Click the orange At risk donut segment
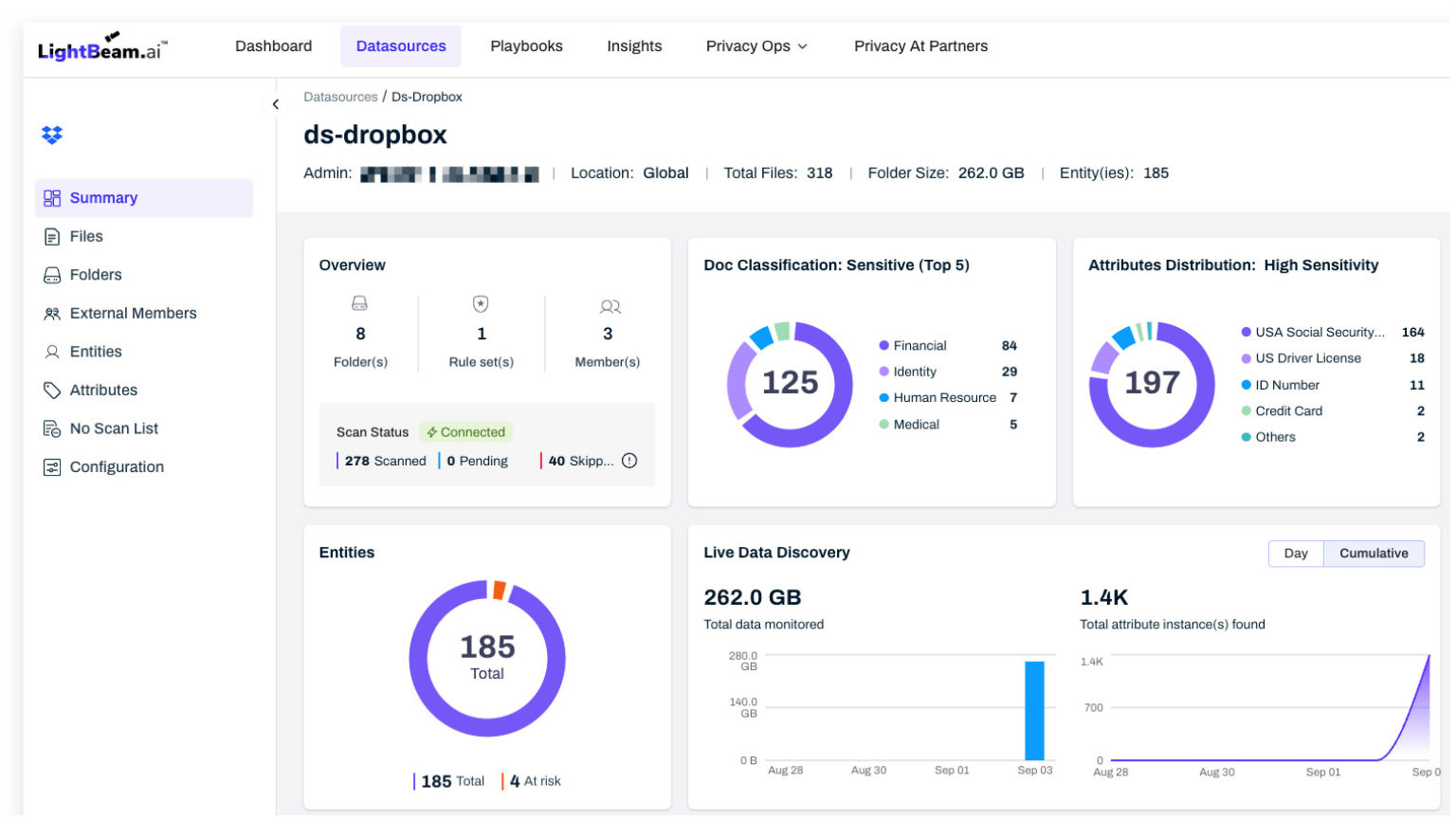Screen dimensions: 1456x819 point(499,590)
